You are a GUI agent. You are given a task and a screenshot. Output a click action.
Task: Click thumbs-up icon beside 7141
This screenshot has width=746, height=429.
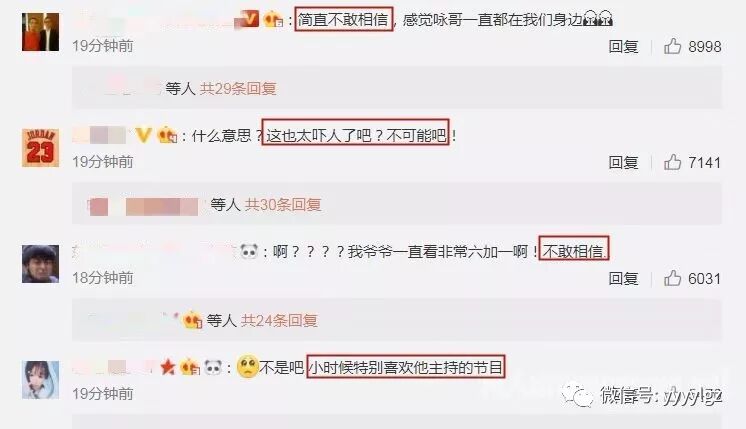[x=672, y=162]
